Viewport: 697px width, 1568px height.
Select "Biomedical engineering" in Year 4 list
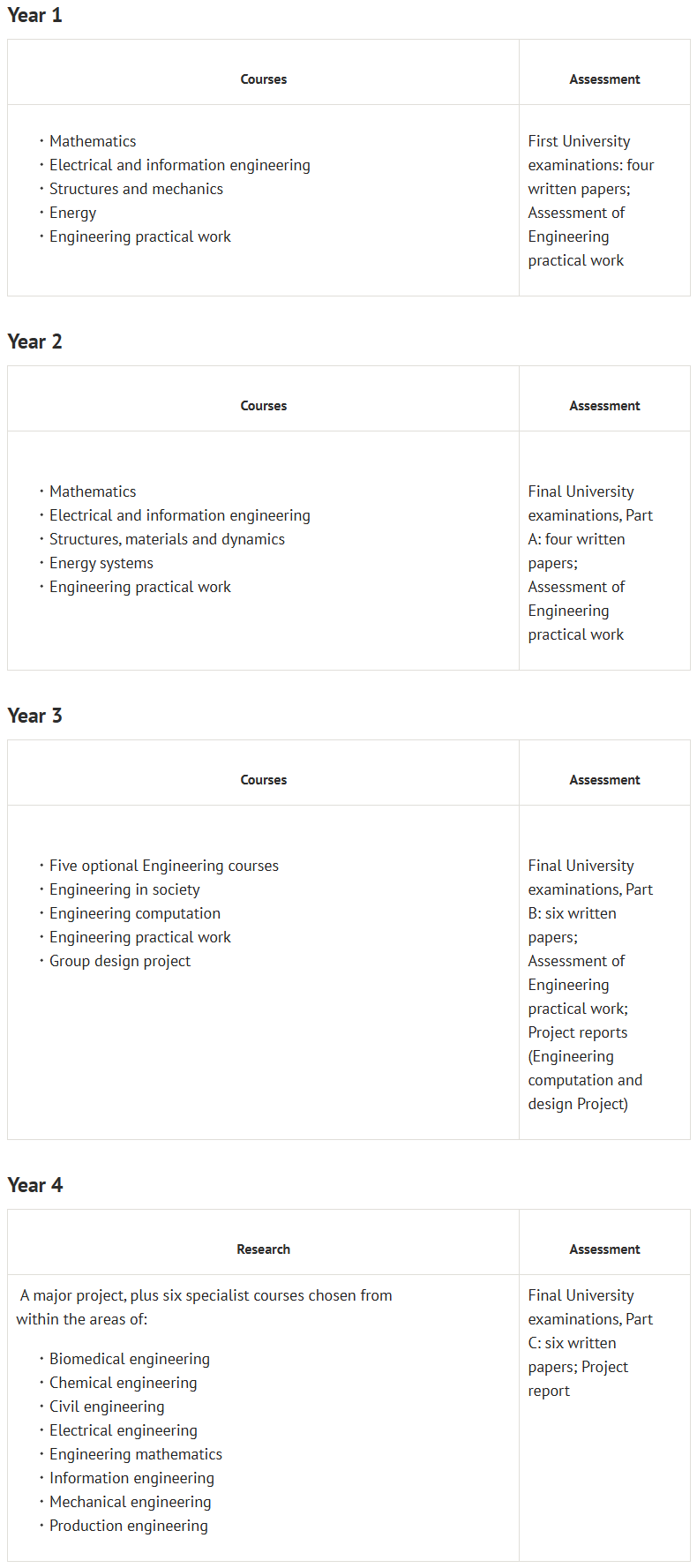pos(130,1359)
